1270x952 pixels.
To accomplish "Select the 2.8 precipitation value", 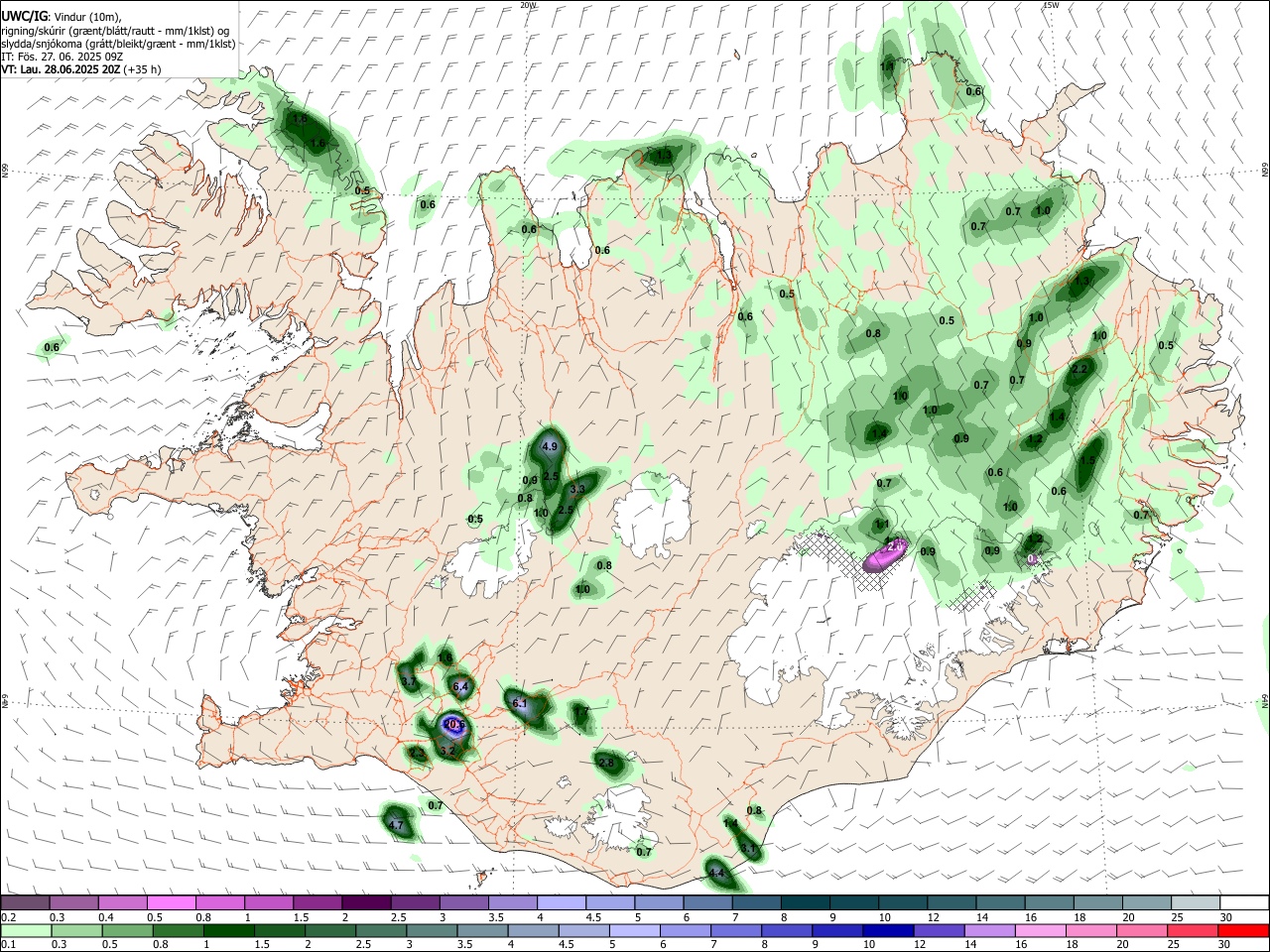I will [x=606, y=763].
